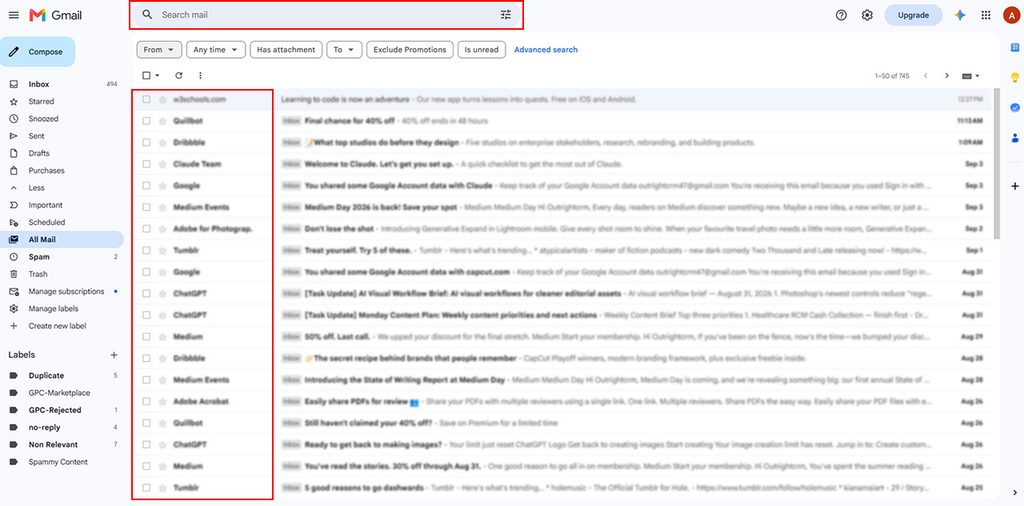Click the Upgrade button
Viewport: 1024px width, 506px height.
coord(913,15)
